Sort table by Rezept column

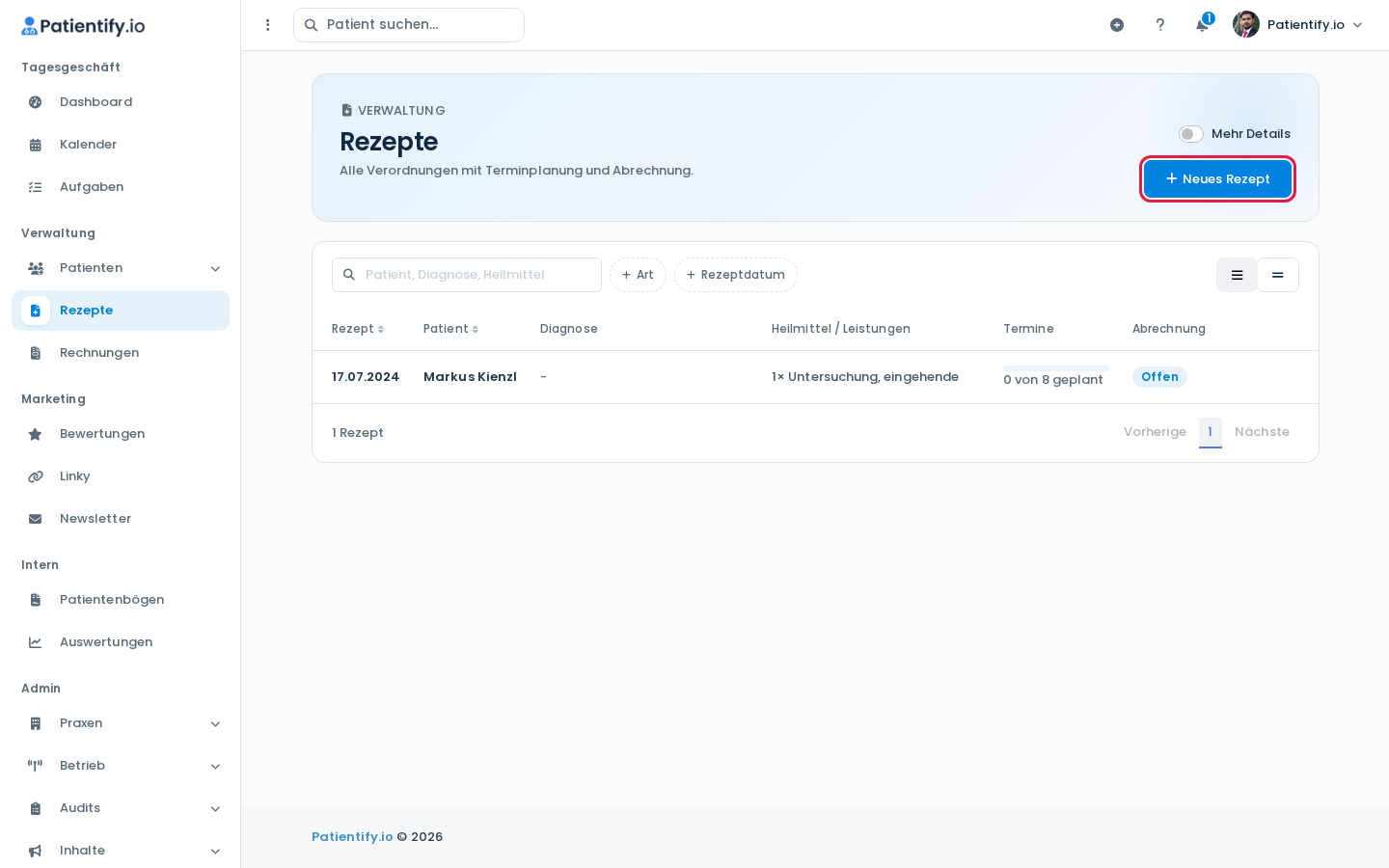click(358, 329)
